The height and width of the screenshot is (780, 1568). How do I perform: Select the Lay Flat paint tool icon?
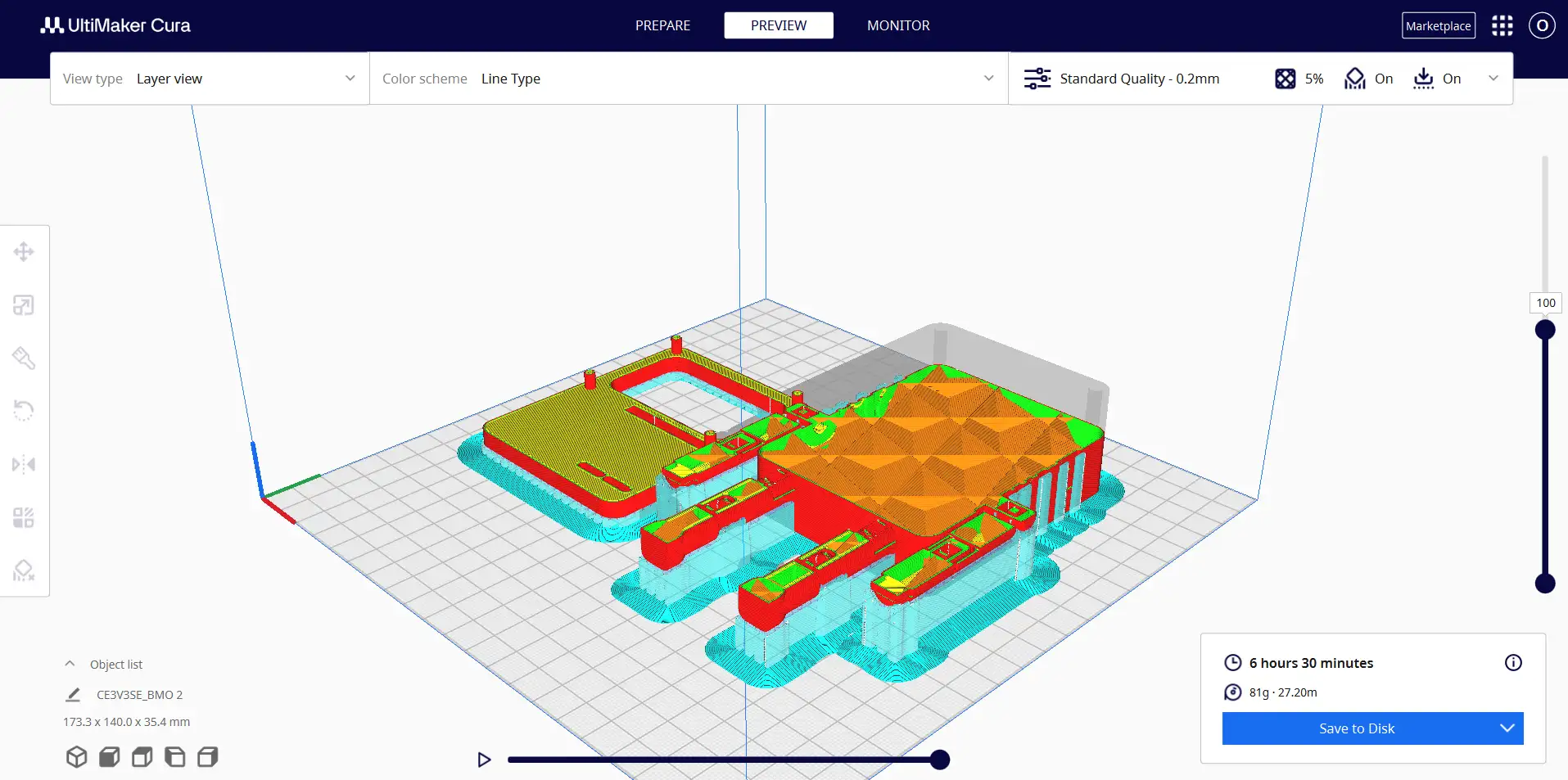point(24,358)
